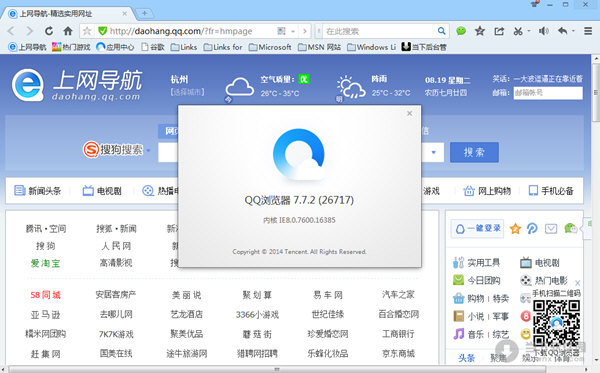This screenshot has width=600, height=373.
Task: Open the 谷歌 bookmark
Action: 153,47
